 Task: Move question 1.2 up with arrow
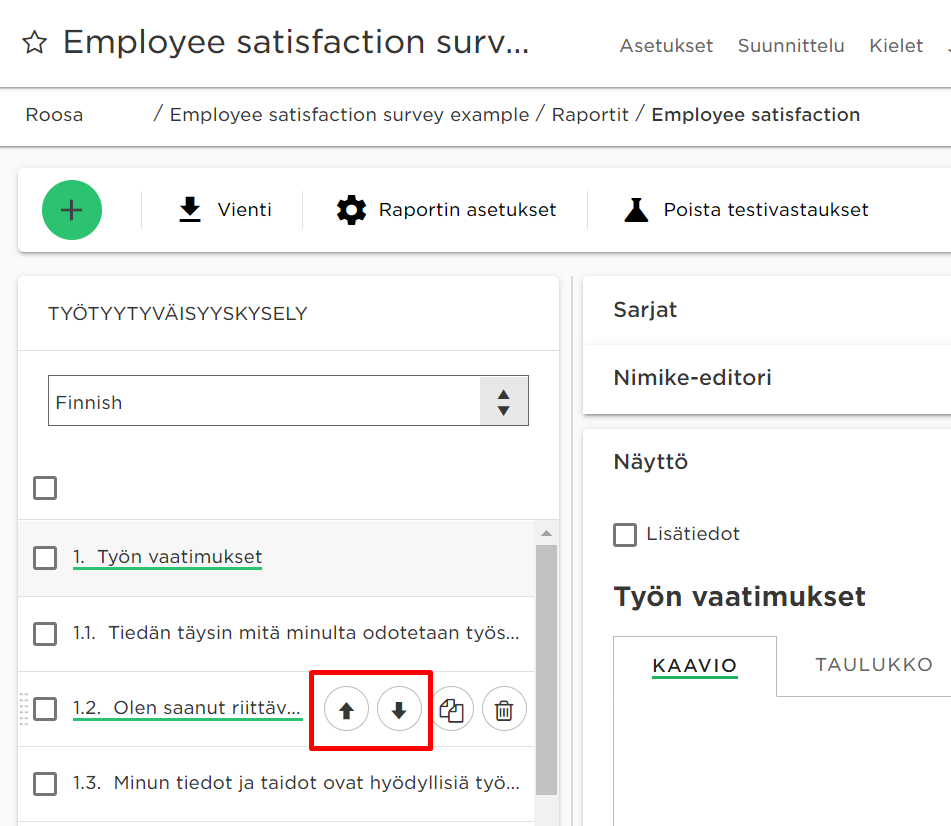(346, 710)
